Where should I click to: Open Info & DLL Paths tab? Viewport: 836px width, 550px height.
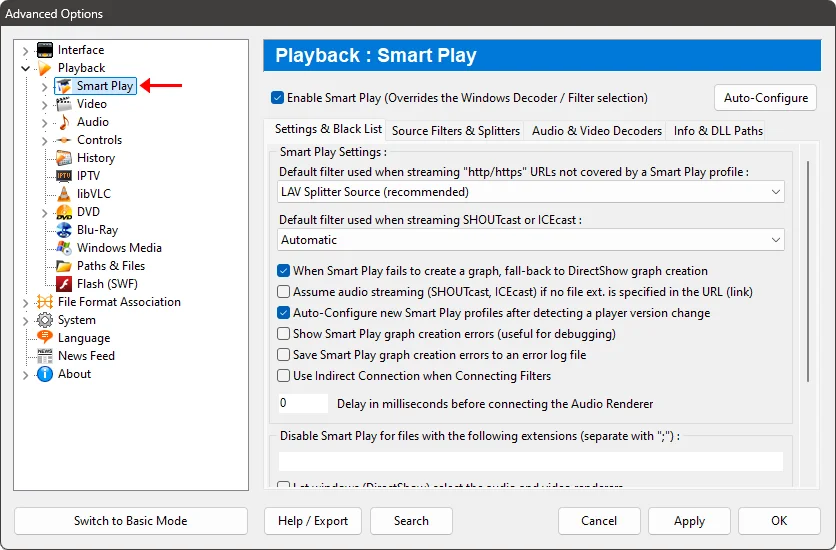[x=718, y=131]
